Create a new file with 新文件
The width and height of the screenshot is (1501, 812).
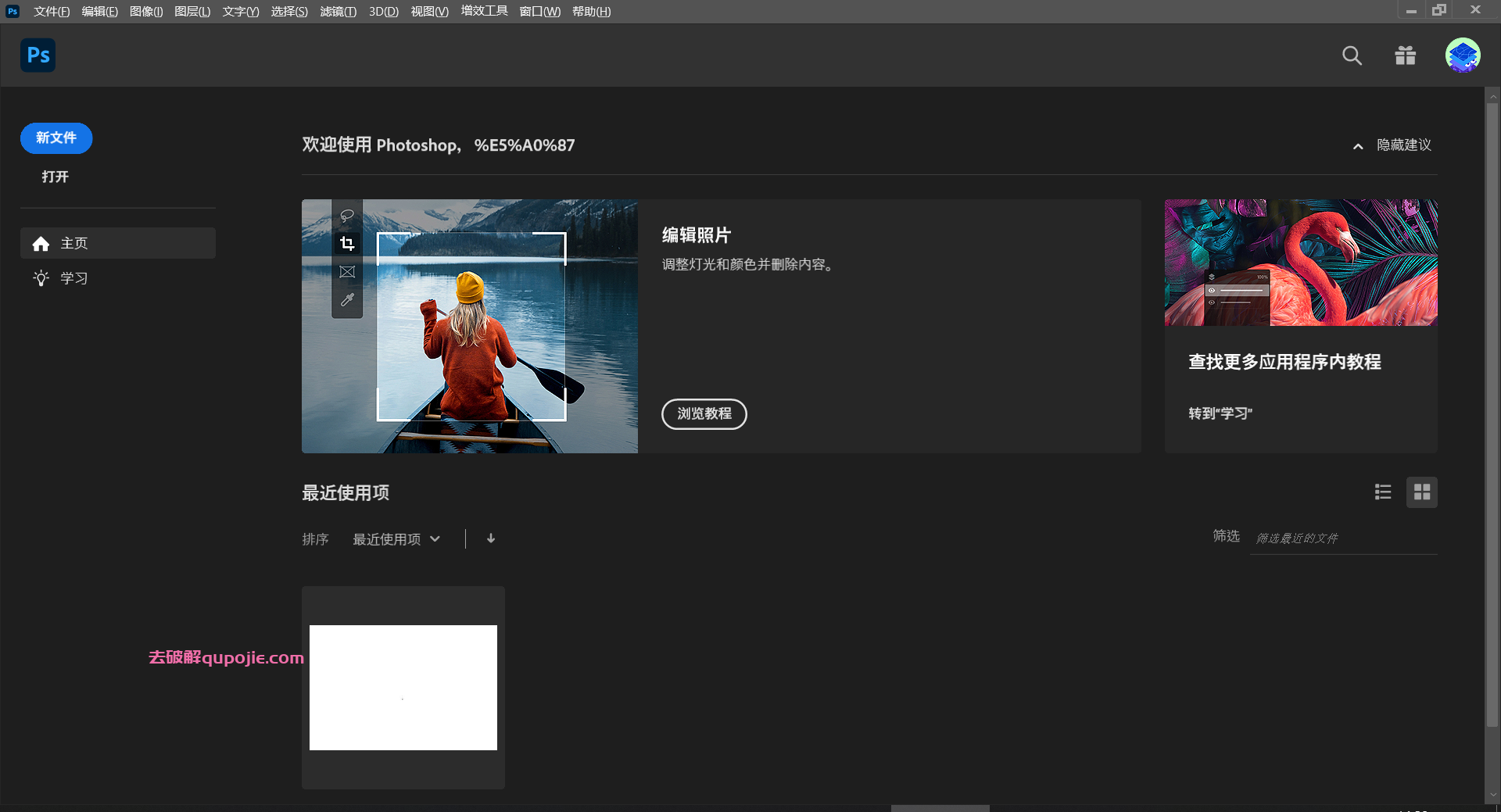click(x=56, y=138)
